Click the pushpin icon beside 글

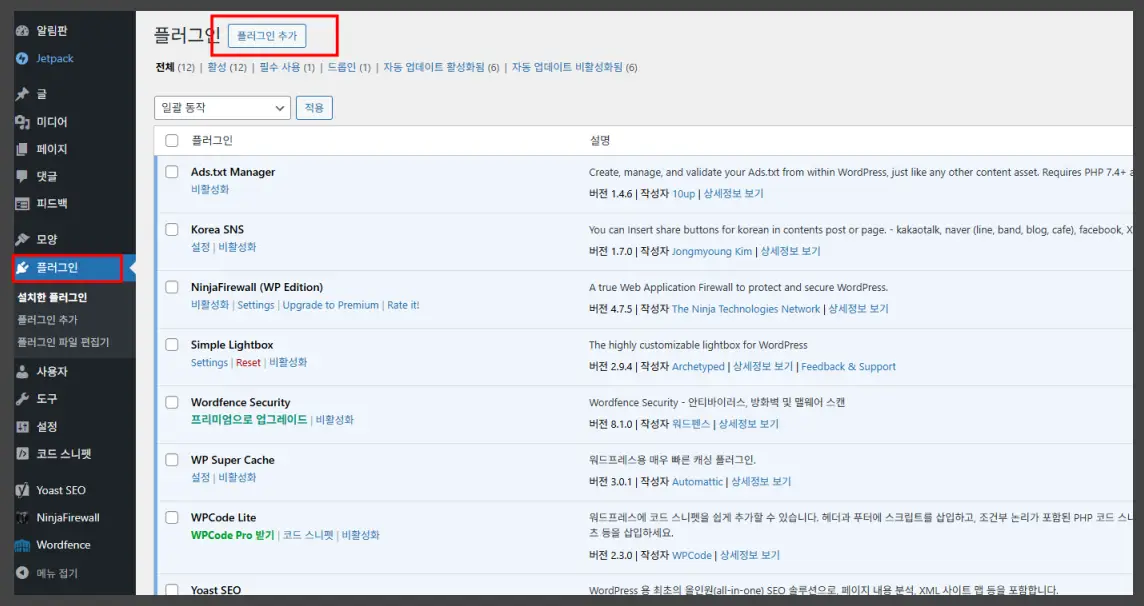[23, 94]
